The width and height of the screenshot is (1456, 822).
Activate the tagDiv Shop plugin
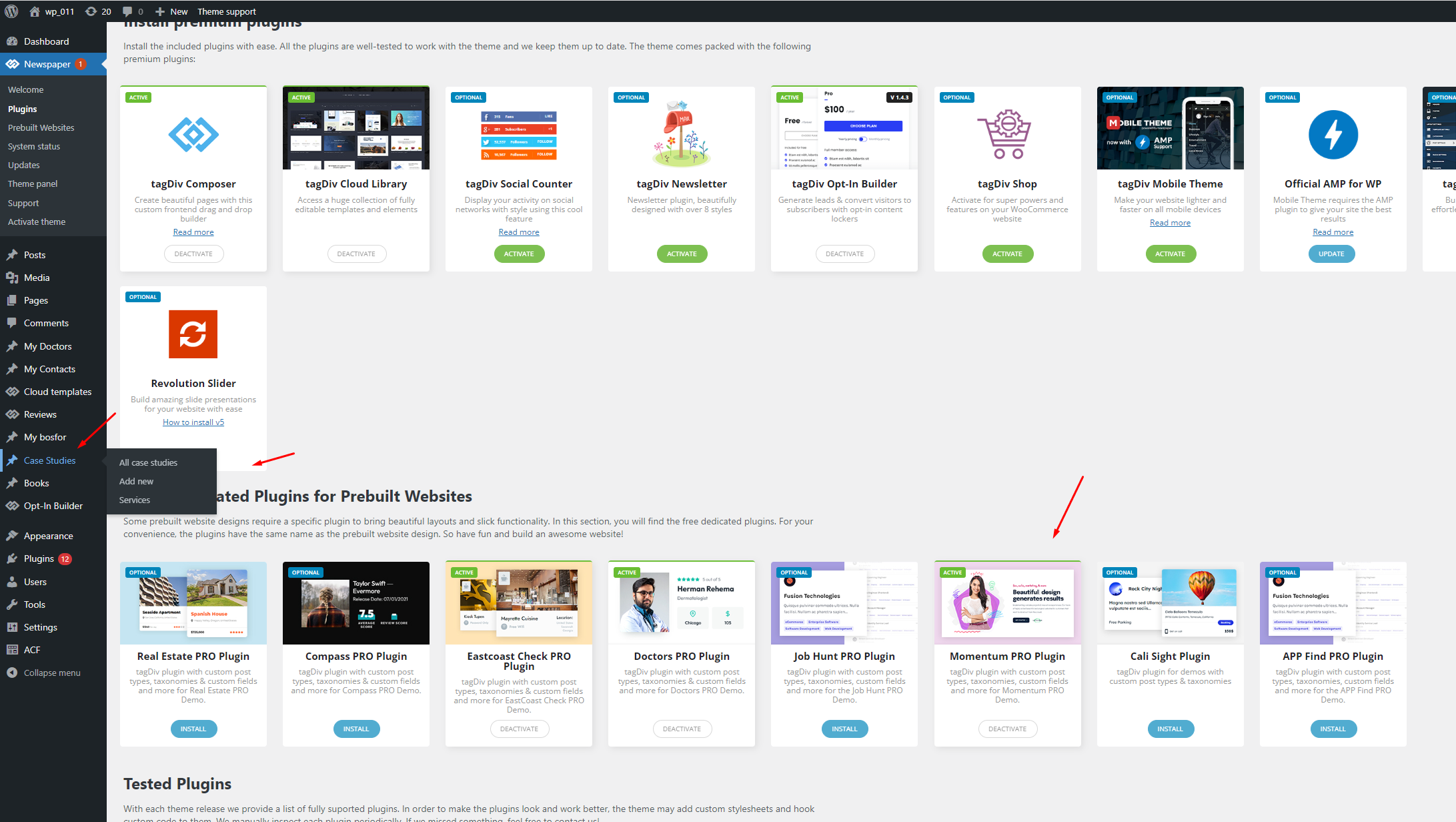click(1007, 254)
